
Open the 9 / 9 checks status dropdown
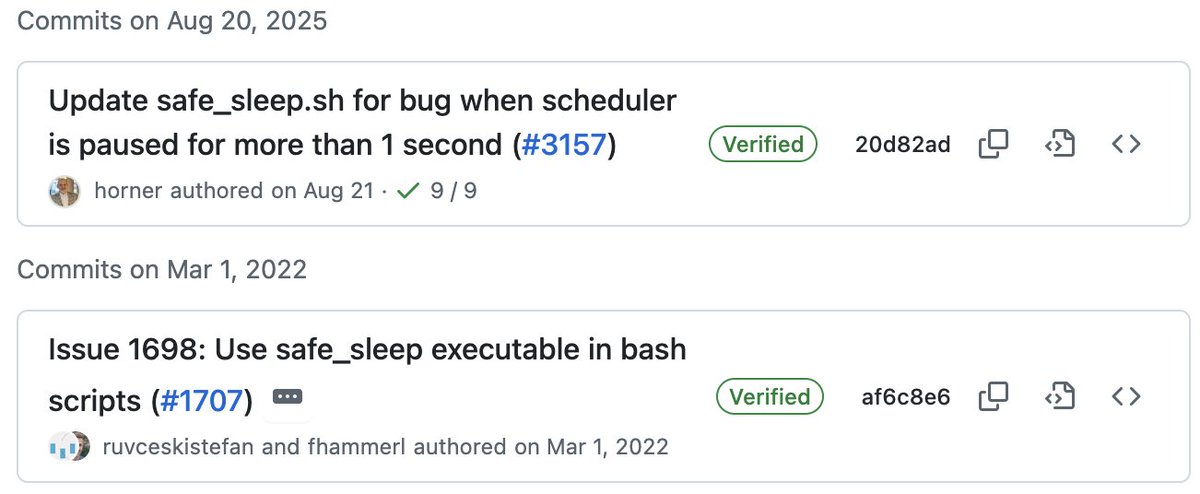[437, 190]
